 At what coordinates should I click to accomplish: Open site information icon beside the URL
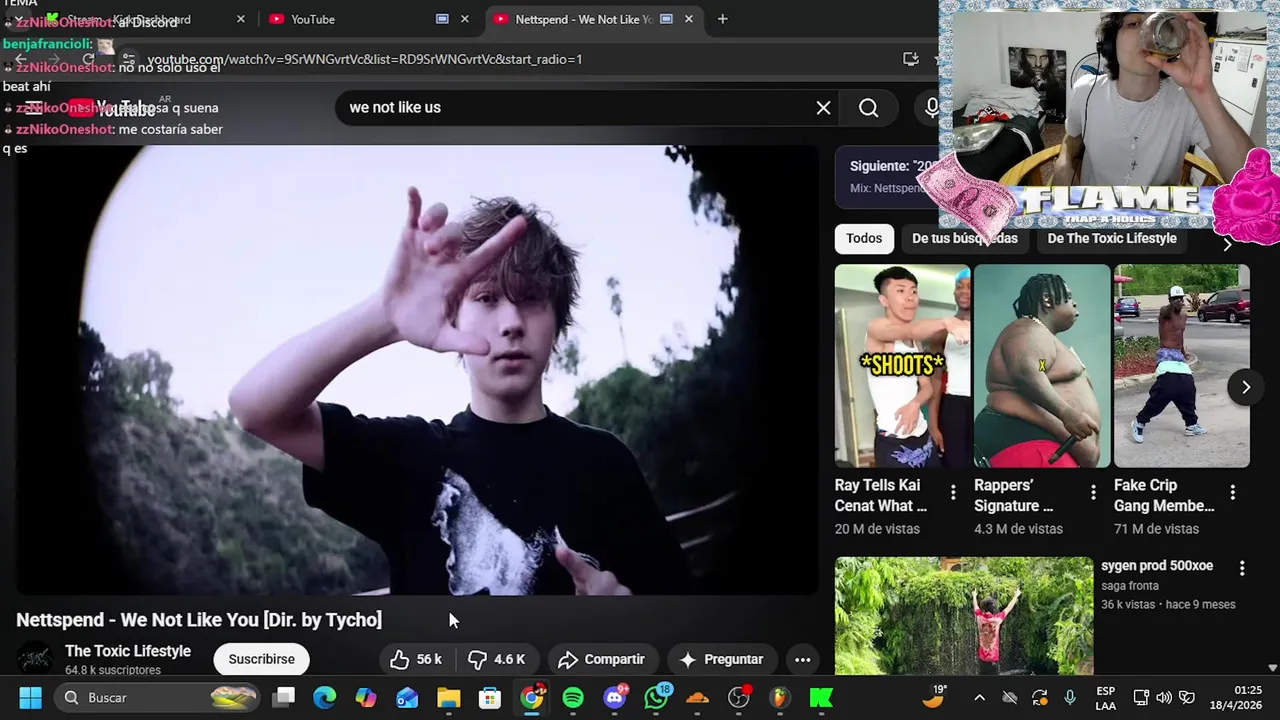128,59
